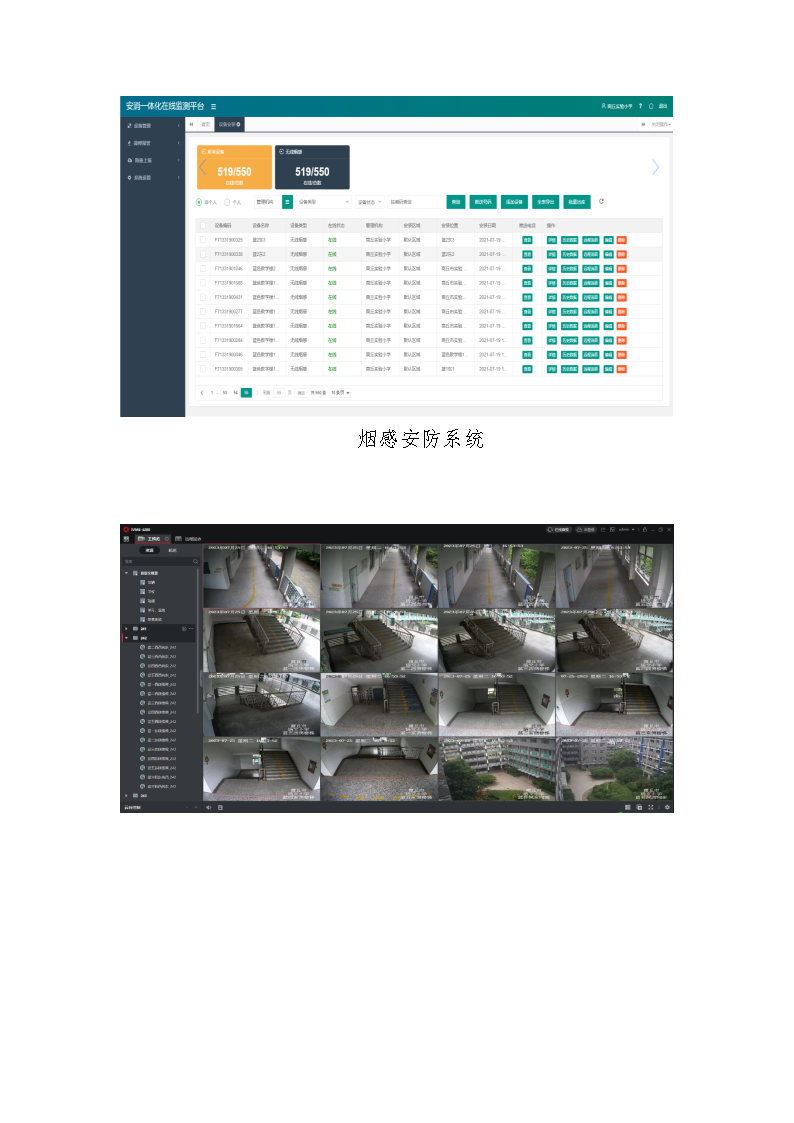
Task: Click the settings gear icon in video client footer
Action: [667, 806]
